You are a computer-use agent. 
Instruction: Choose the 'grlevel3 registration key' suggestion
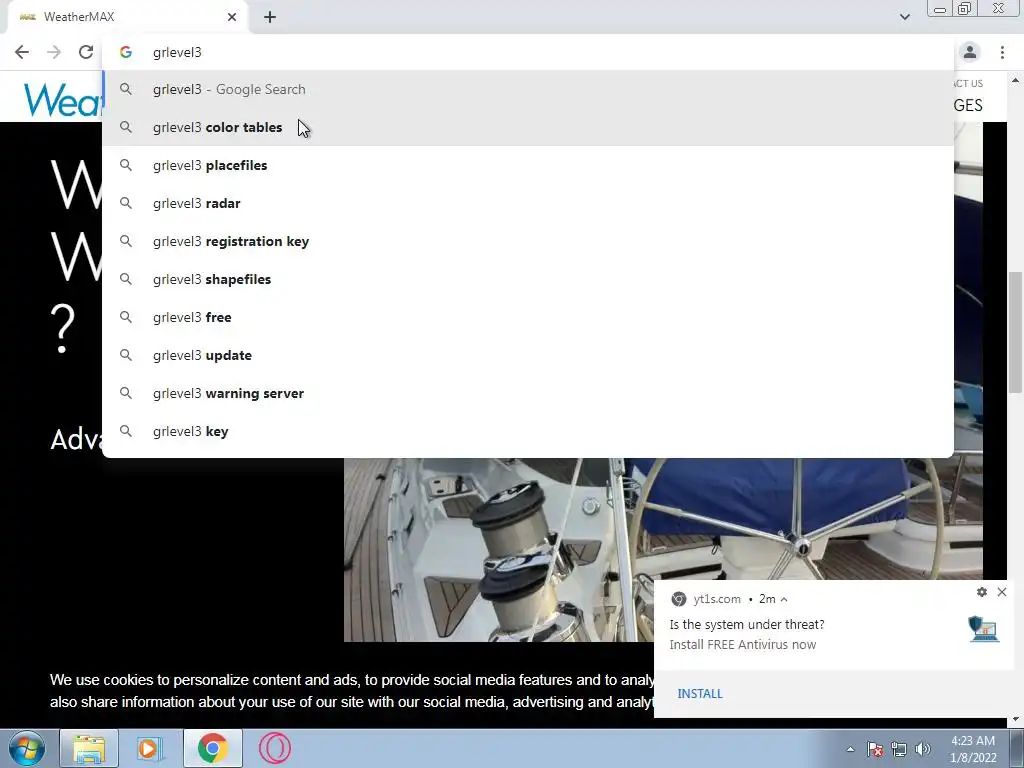coord(528,241)
